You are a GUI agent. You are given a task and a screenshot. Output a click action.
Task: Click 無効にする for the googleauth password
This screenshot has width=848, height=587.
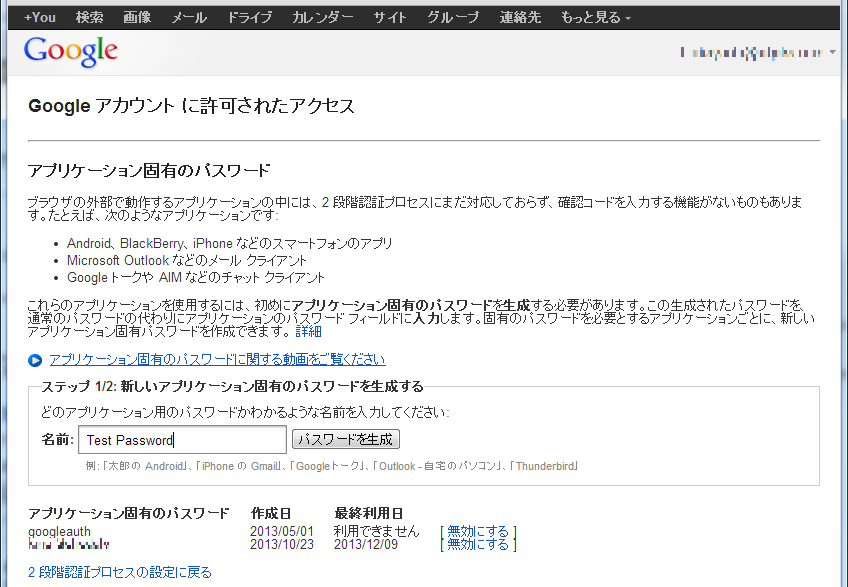pos(478,531)
